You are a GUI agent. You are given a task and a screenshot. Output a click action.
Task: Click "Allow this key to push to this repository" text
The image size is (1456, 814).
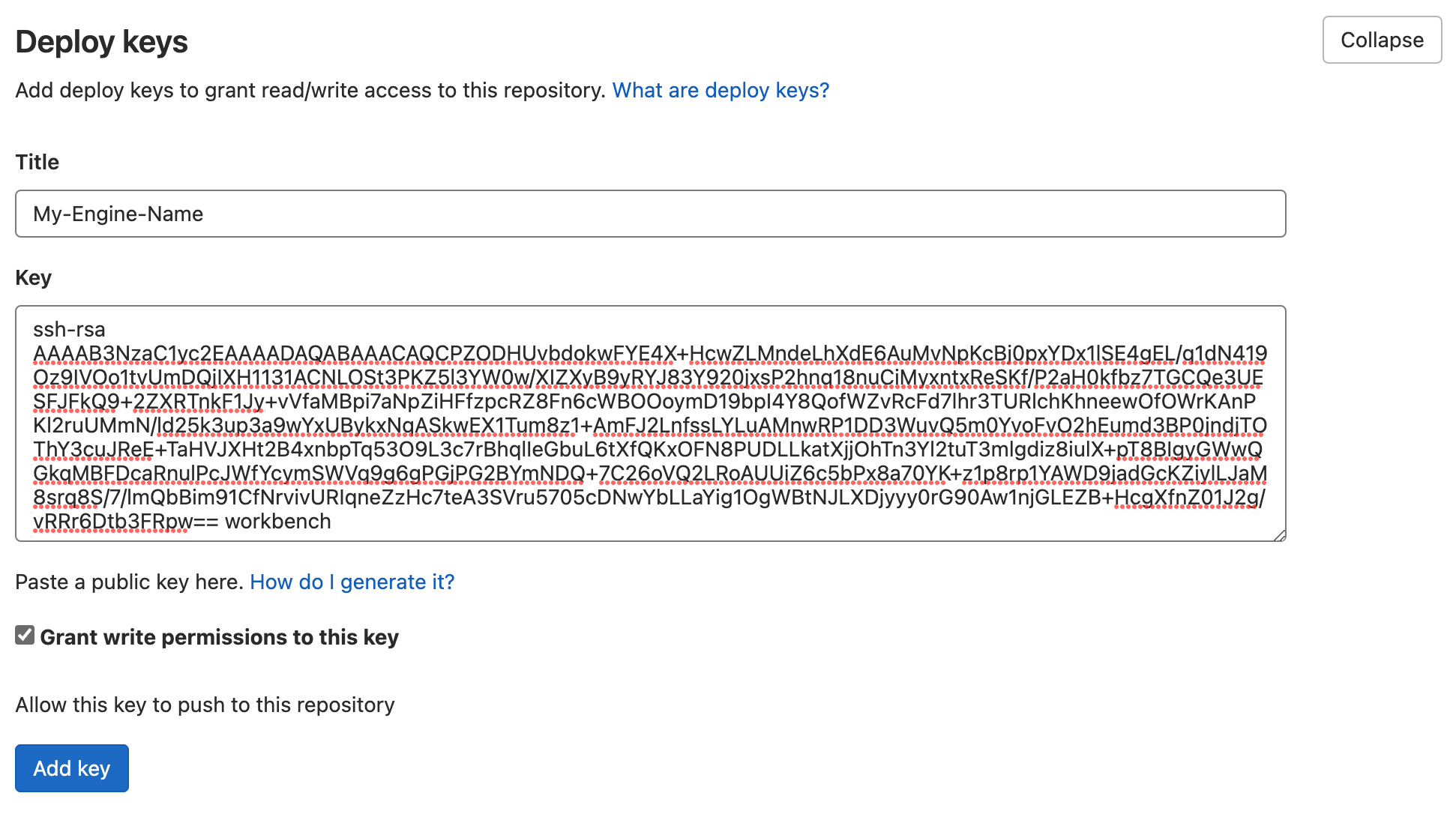click(x=205, y=705)
